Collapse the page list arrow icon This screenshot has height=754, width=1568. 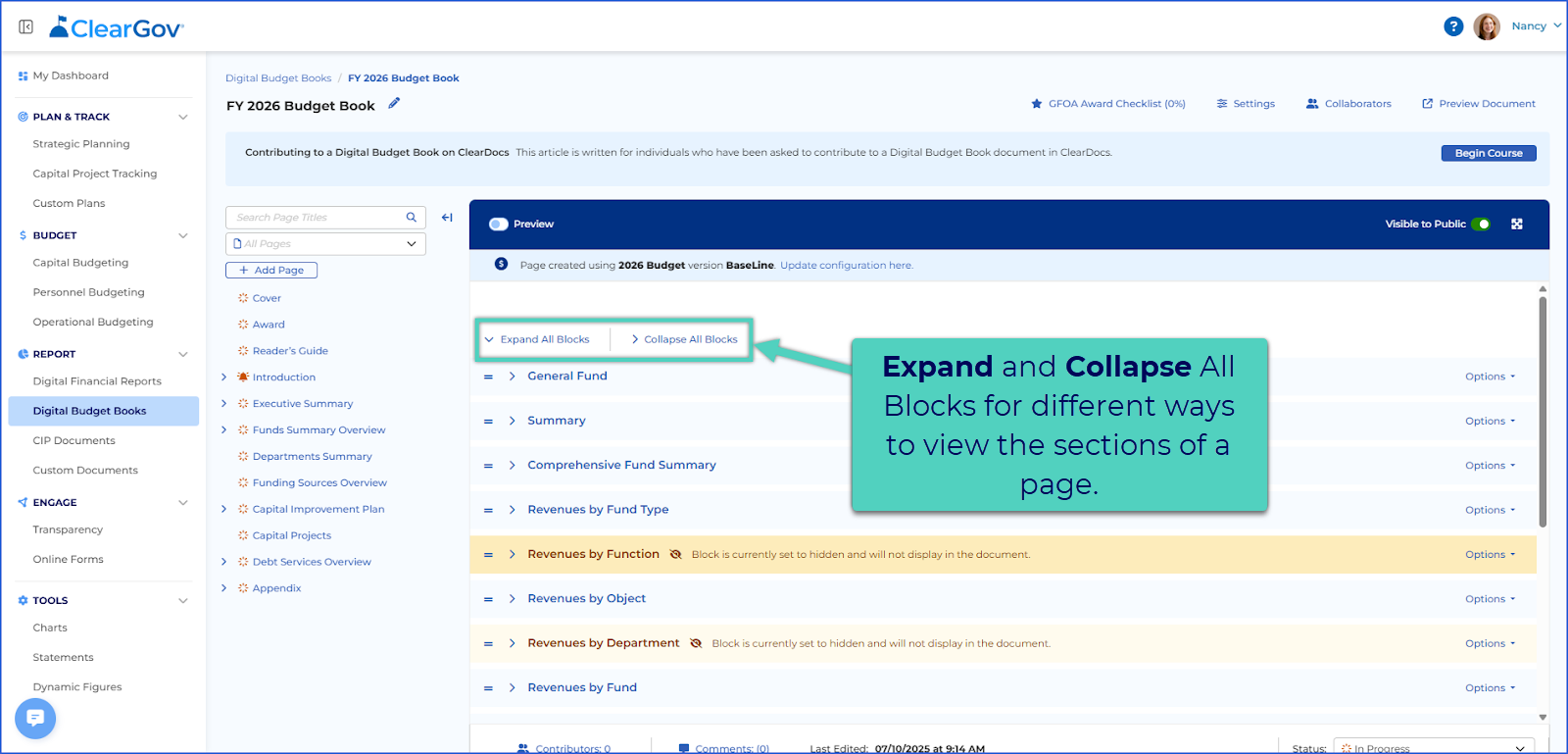(447, 218)
